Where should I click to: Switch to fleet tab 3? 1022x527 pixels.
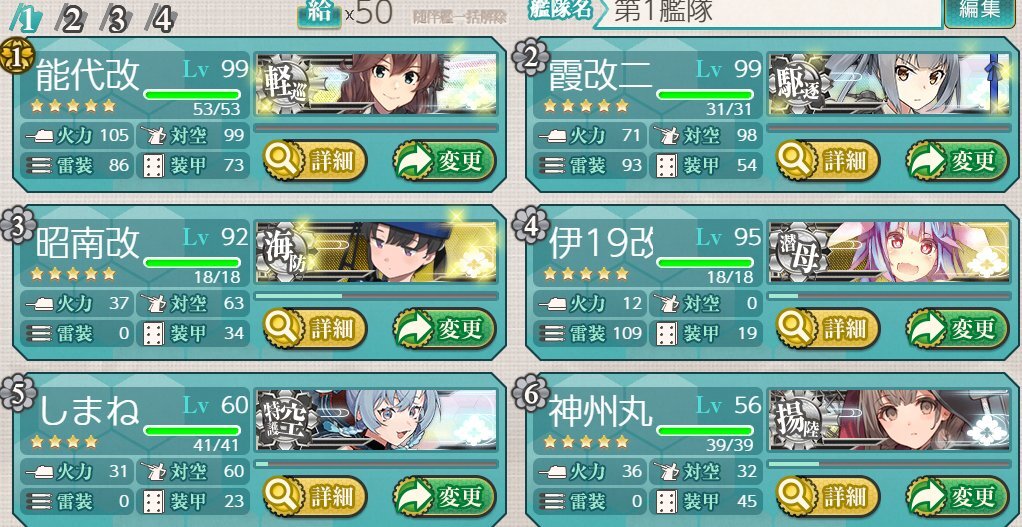click(x=117, y=20)
